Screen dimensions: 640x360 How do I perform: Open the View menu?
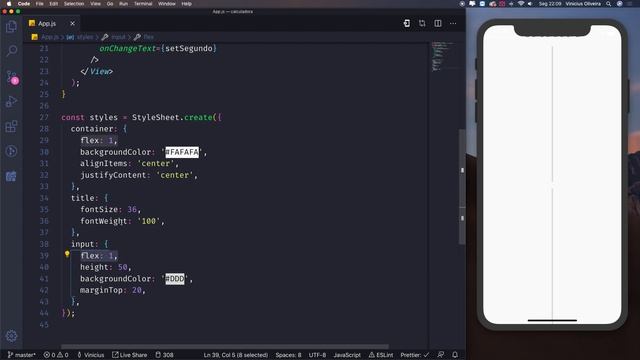pyautogui.click(x=96, y=4)
